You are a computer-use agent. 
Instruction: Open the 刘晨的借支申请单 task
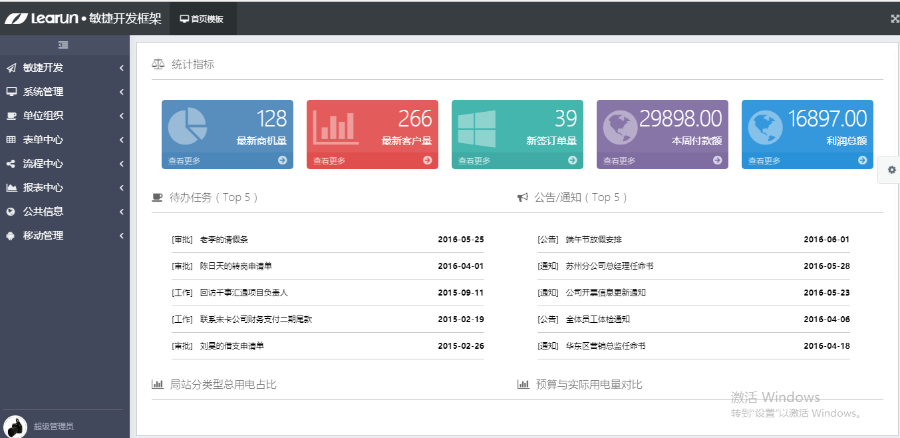point(232,346)
